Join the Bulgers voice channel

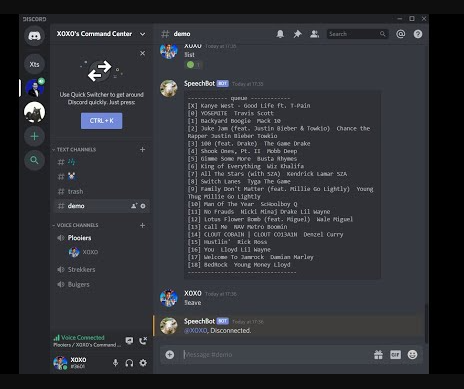point(101,284)
